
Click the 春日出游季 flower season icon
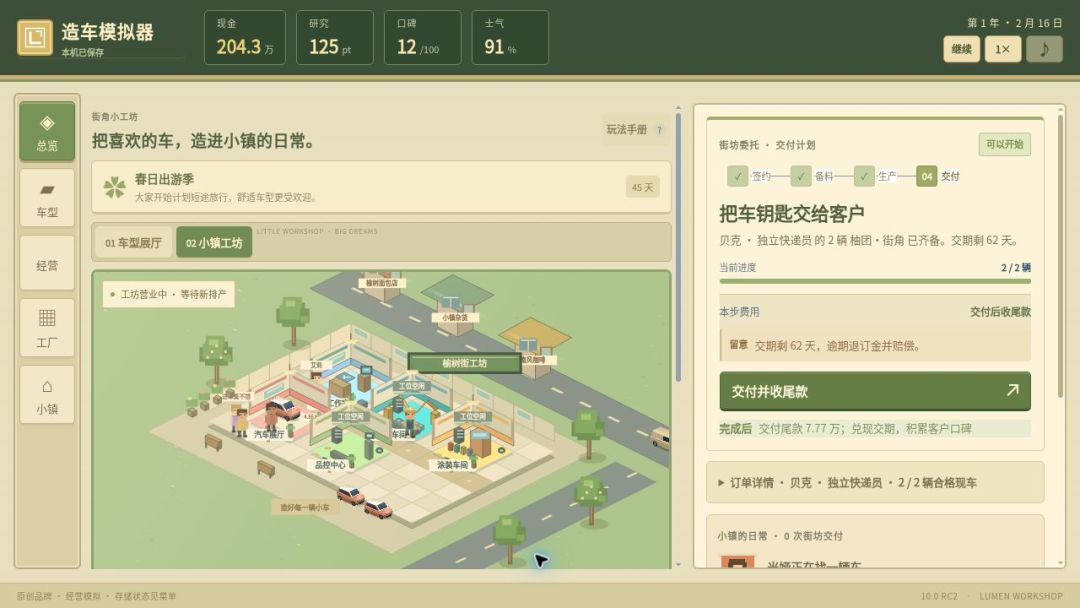click(114, 187)
